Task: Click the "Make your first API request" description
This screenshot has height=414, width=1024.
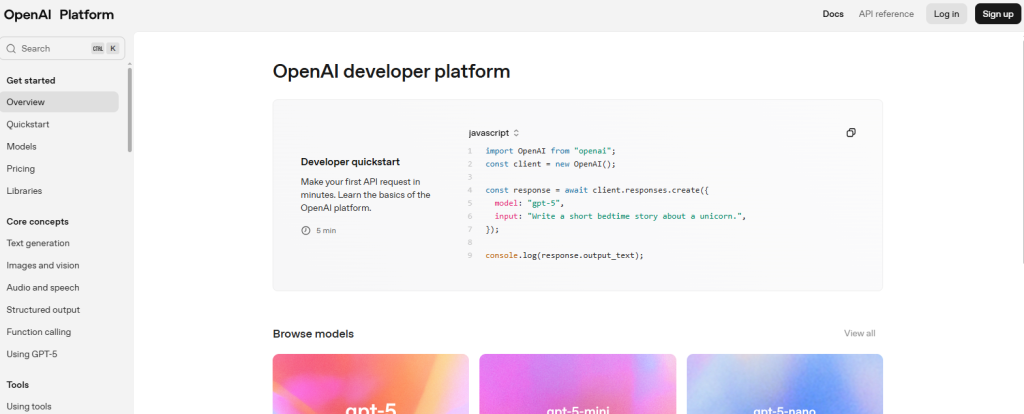Action: (x=366, y=195)
